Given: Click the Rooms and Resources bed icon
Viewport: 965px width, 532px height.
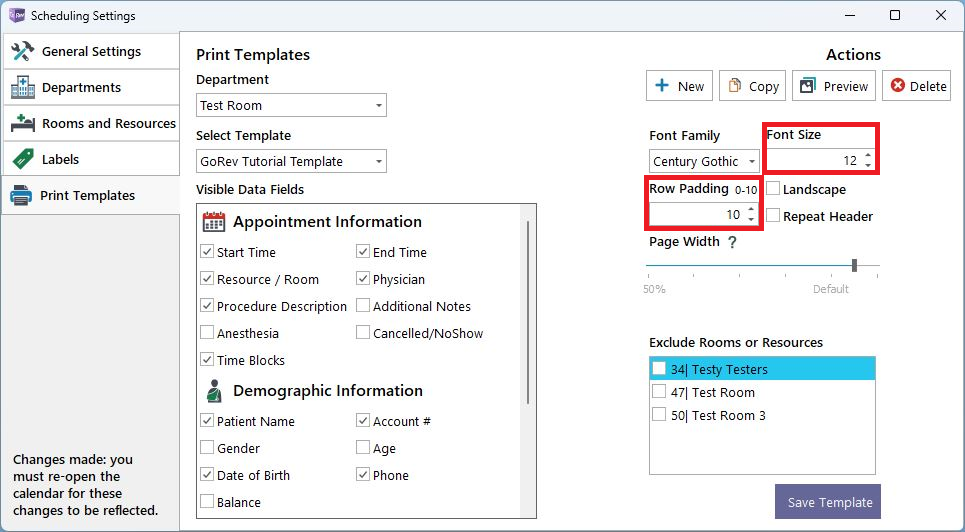Looking at the screenshot, I should point(23,123).
